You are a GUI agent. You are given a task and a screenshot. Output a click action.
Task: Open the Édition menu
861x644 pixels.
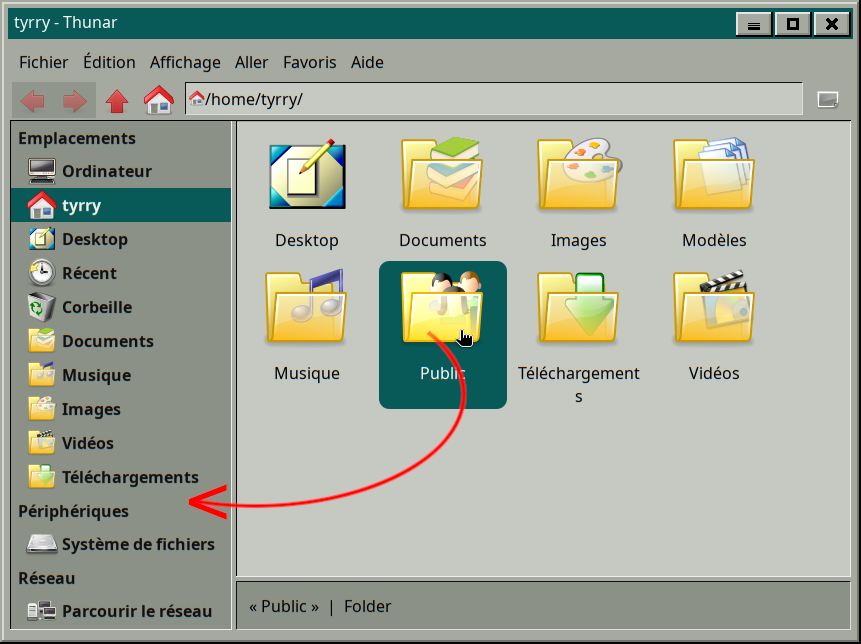[x=109, y=63]
